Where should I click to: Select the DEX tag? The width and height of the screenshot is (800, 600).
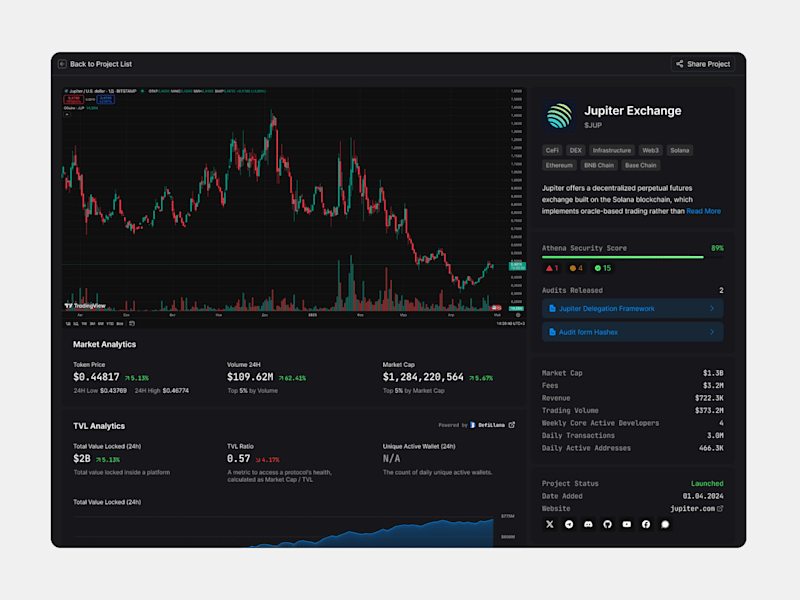click(576, 151)
